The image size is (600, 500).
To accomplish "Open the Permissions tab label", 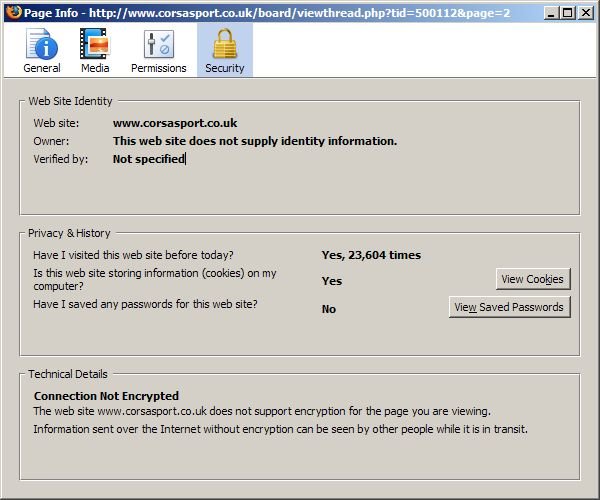I will 158,68.
